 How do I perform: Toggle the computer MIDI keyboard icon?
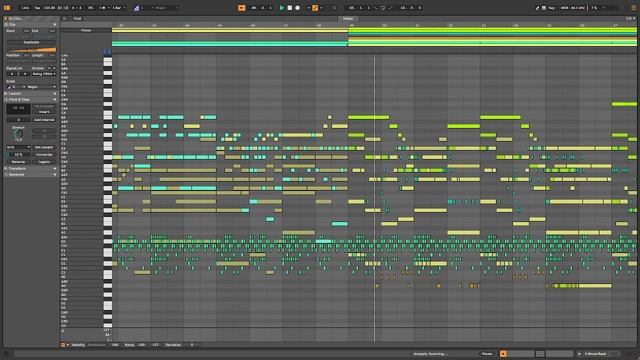point(544,8)
